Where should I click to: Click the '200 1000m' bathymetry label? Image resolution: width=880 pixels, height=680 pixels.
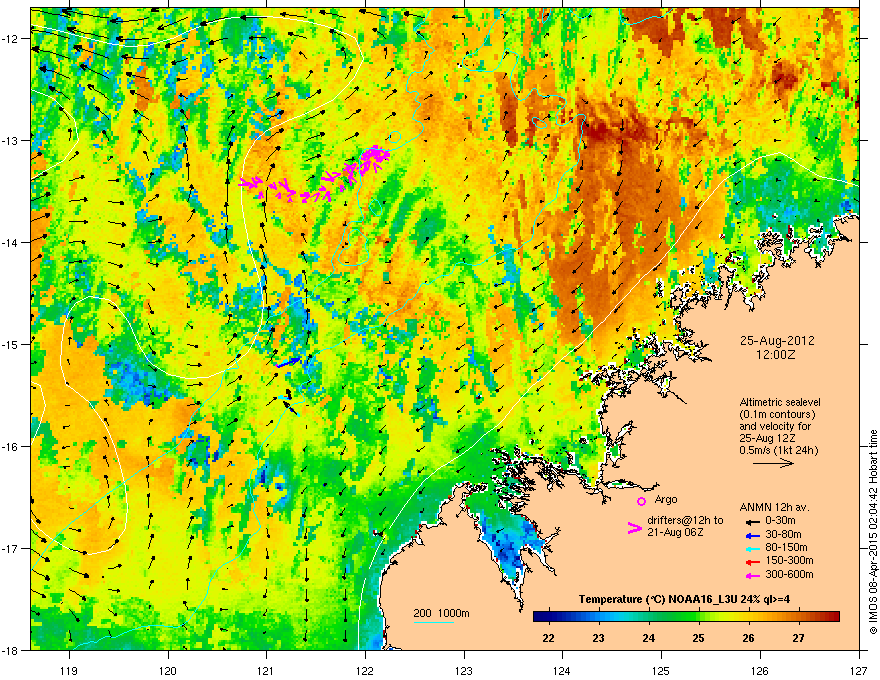441,613
